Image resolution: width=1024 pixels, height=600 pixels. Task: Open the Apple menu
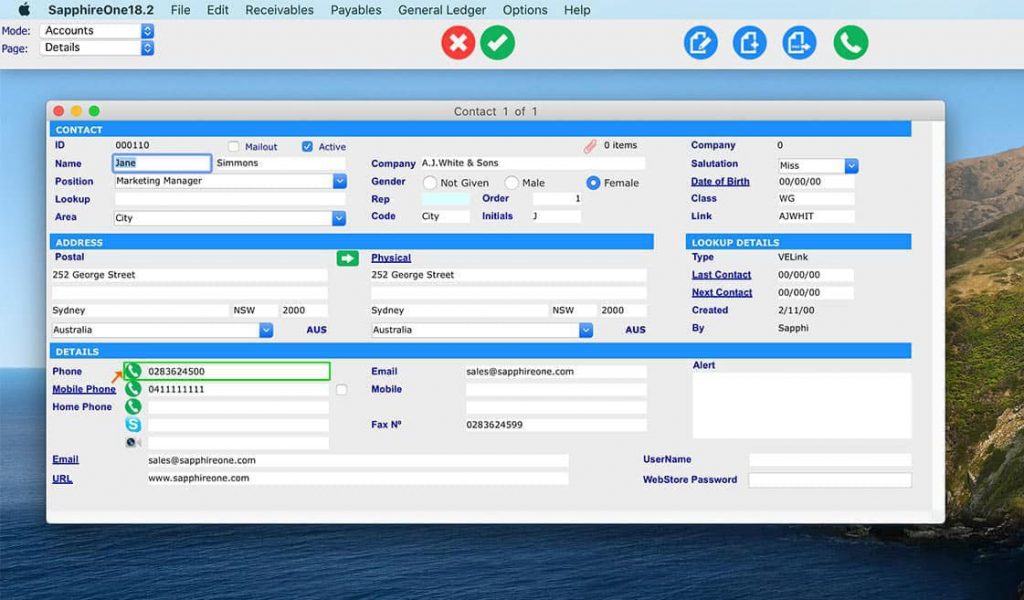click(24, 10)
